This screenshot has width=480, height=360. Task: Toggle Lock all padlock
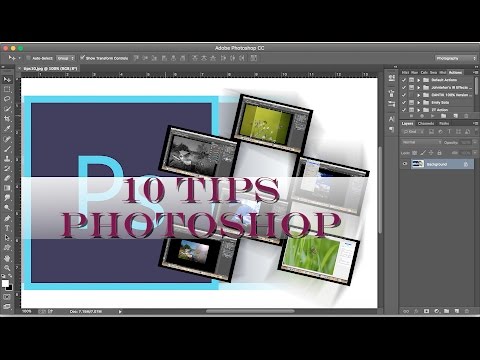439,153
